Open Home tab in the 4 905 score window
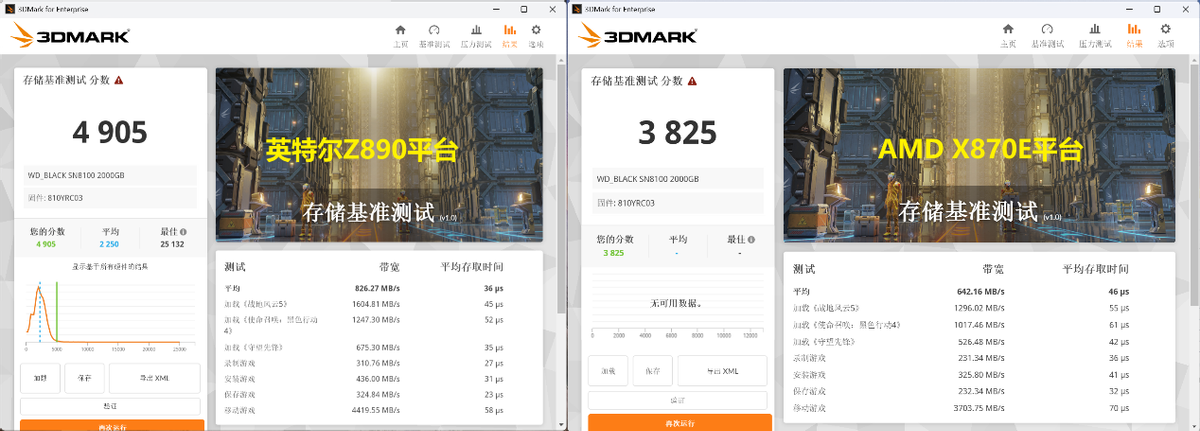Image resolution: width=1200 pixels, height=431 pixels. [400, 36]
